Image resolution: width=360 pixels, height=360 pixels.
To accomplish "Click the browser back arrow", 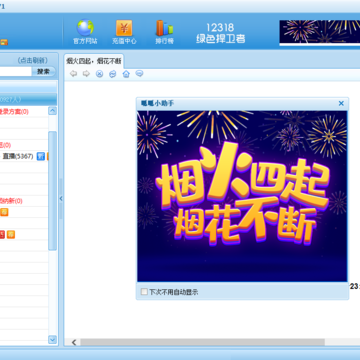I will [x=73, y=74].
